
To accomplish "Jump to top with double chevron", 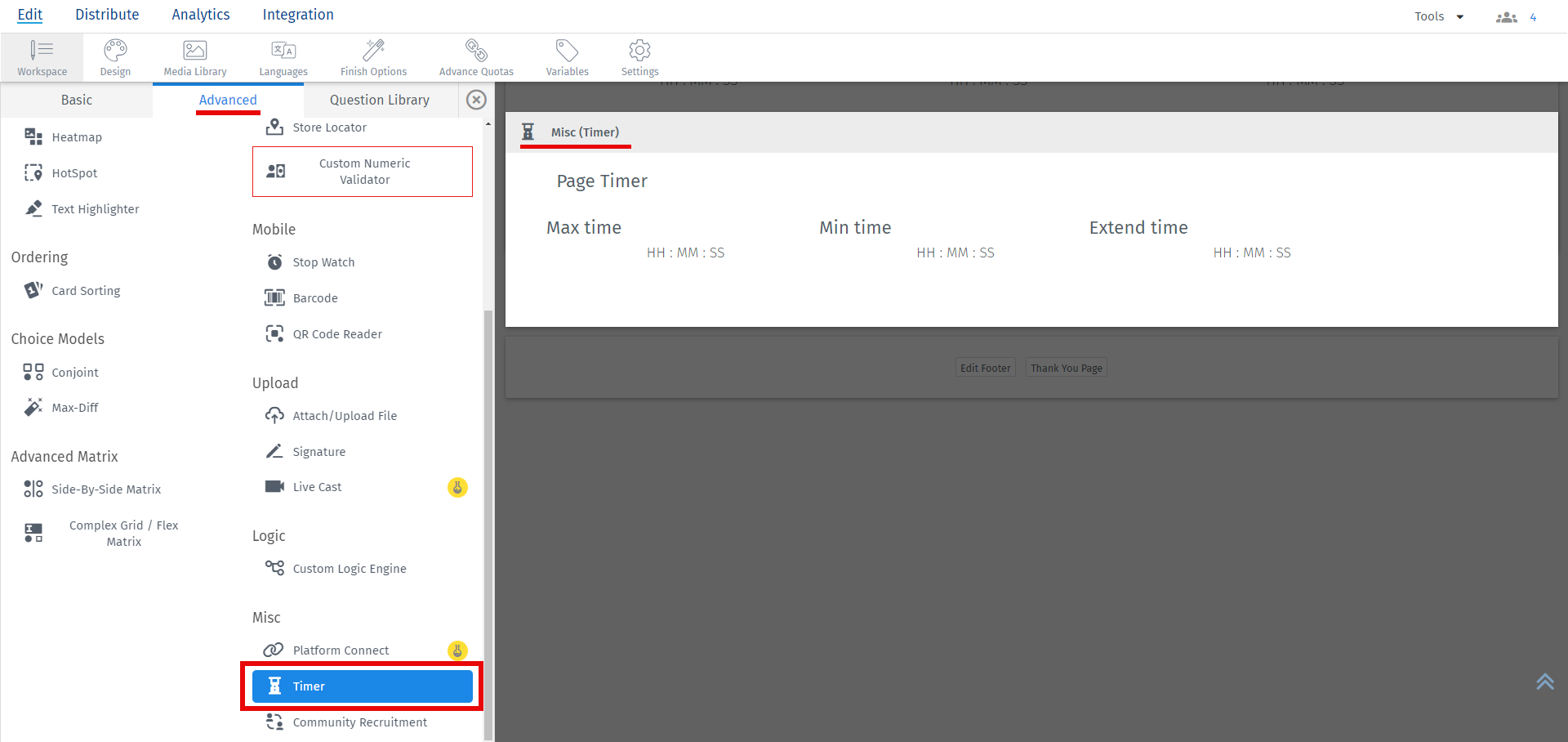I will (1545, 682).
